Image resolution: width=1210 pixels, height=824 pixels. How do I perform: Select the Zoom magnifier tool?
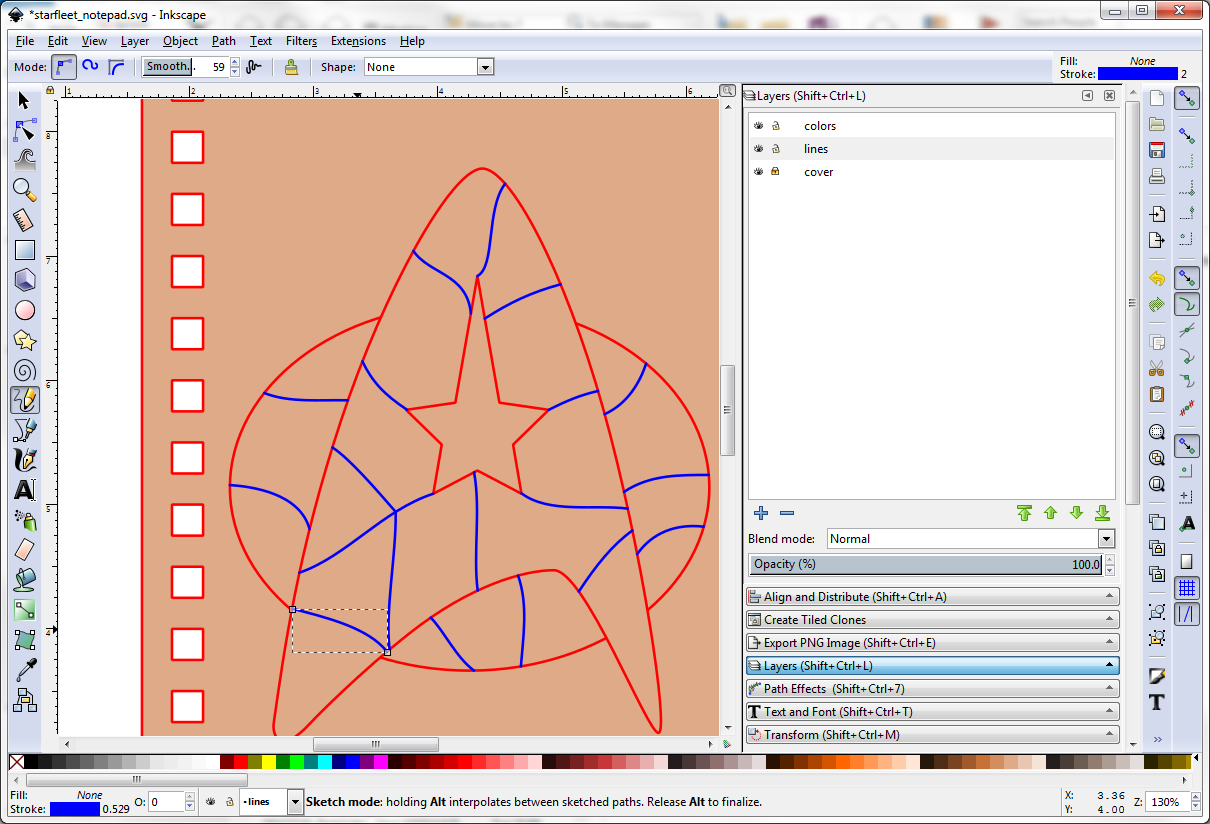tap(24, 190)
